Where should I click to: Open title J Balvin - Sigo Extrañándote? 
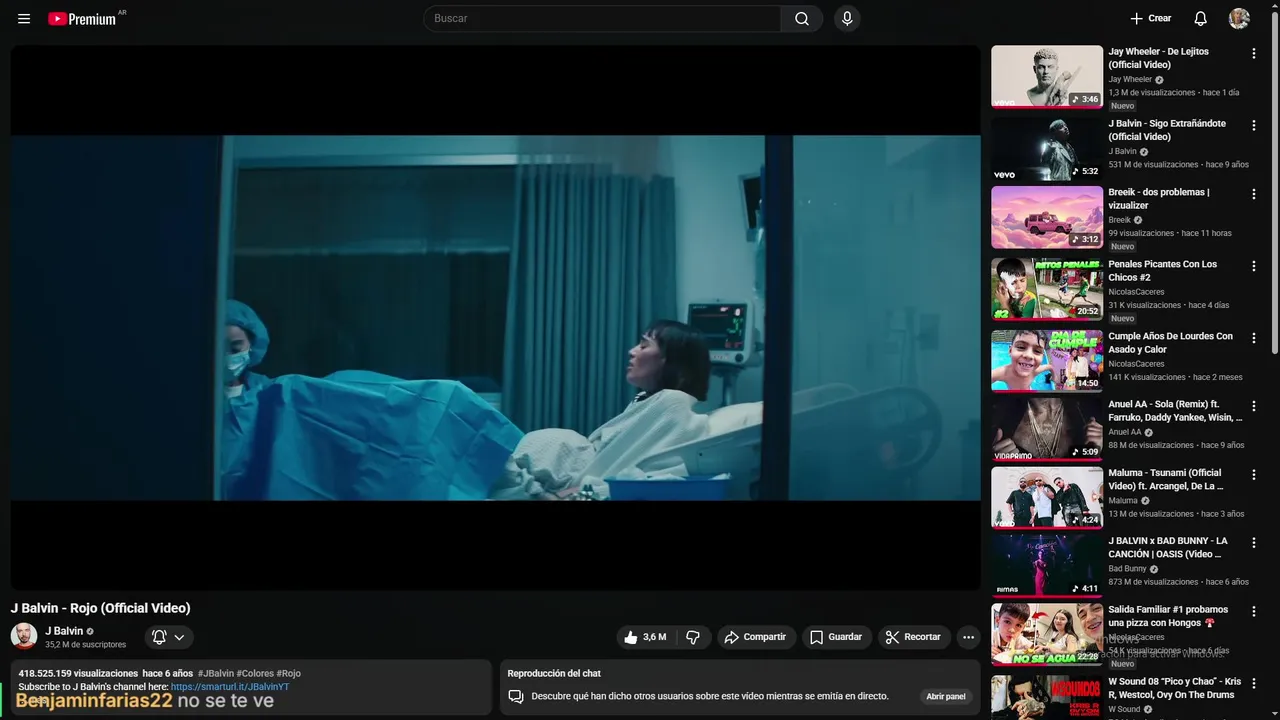pyautogui.click(x=1167, y=130)
